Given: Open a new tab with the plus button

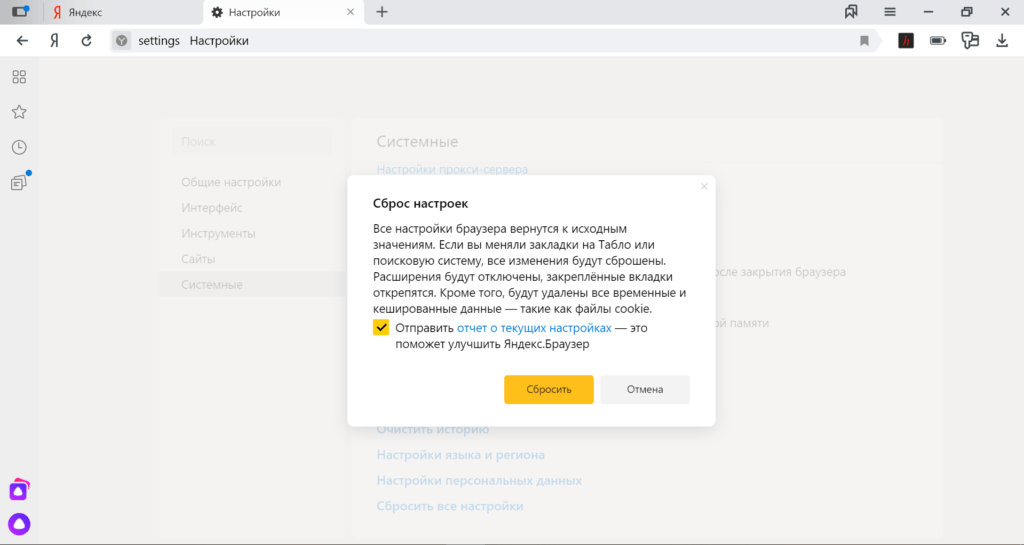Looking at the screenshot, I should pos(382,12).
